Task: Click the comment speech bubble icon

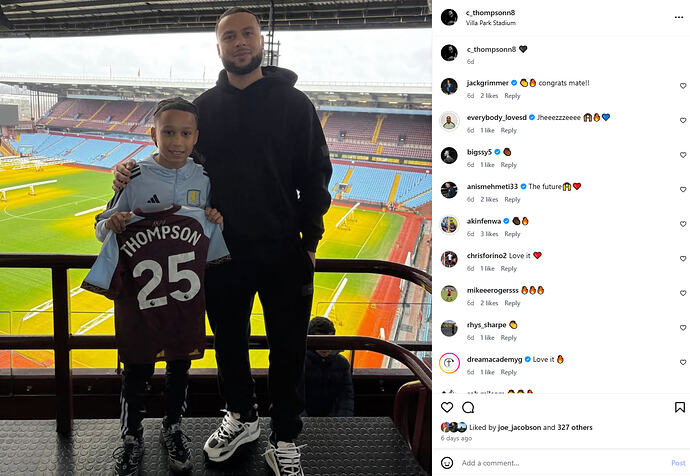Action: 468,407
